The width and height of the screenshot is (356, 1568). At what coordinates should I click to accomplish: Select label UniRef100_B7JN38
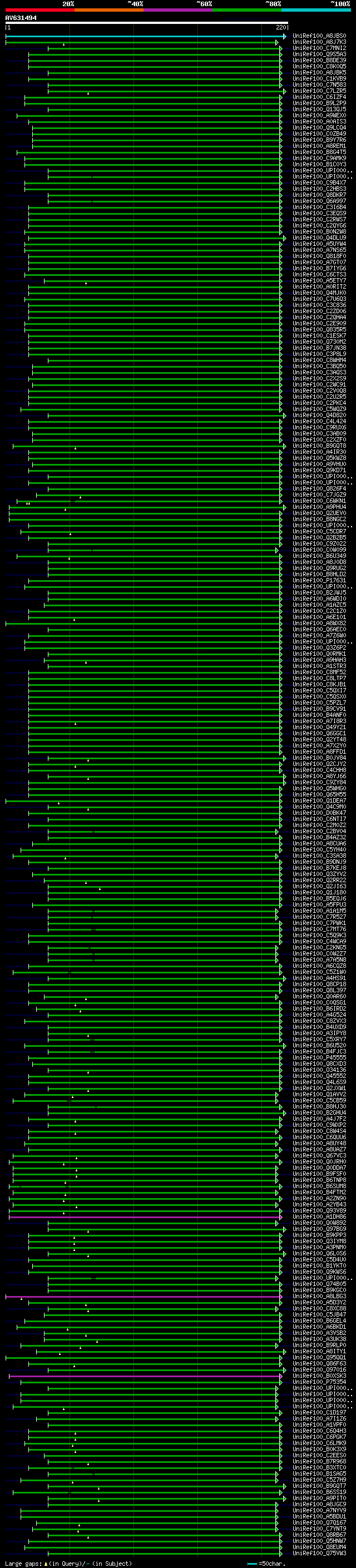319,348
